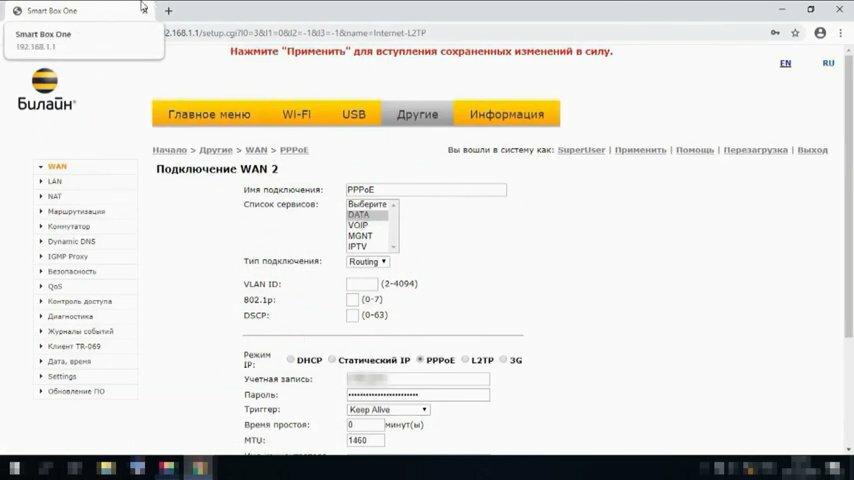
Task: Open the saved passwords key icon
Action: point(775,33)
